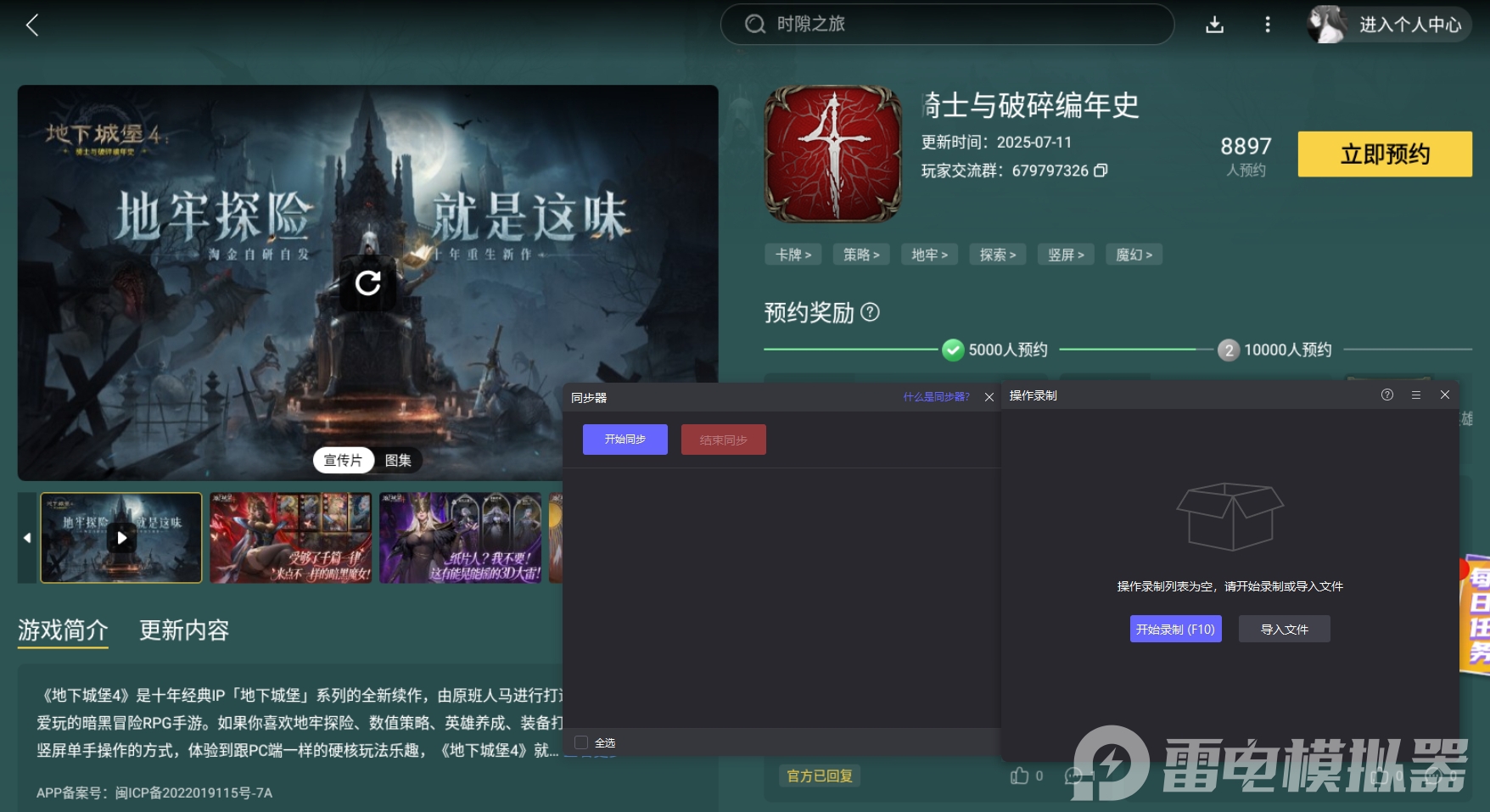Tick the 全选 checkbox
Viewport: 1490px width, 812px height.
[581, 742]
